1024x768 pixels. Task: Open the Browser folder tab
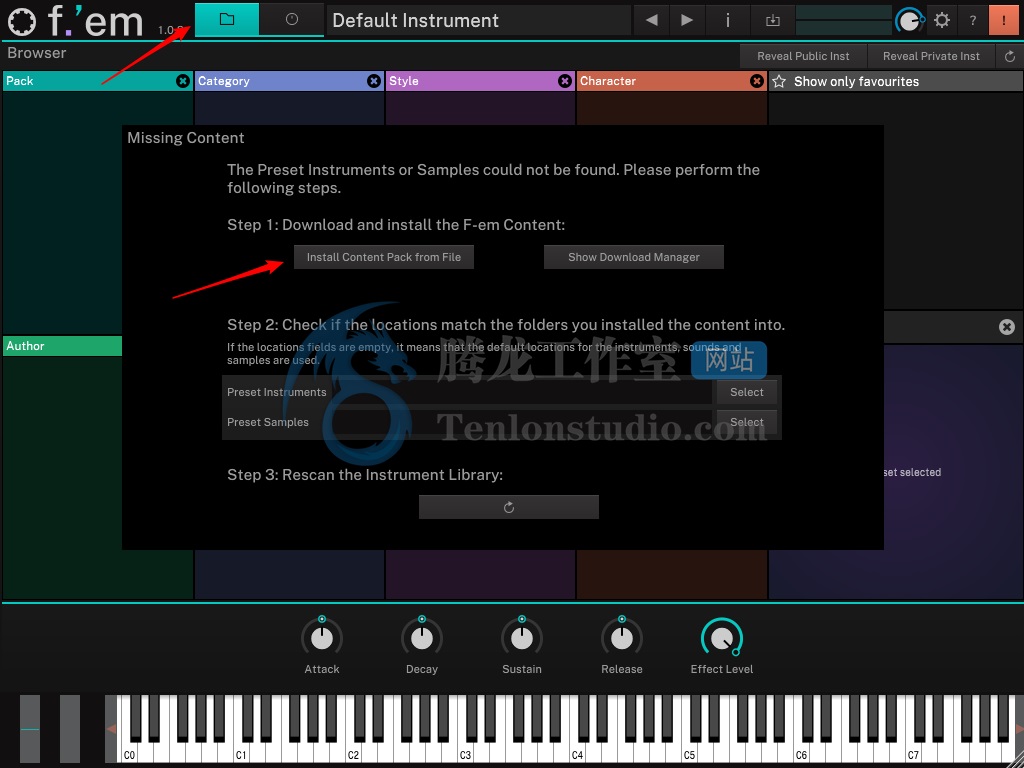pyautogui.click(x=227, y=20)
